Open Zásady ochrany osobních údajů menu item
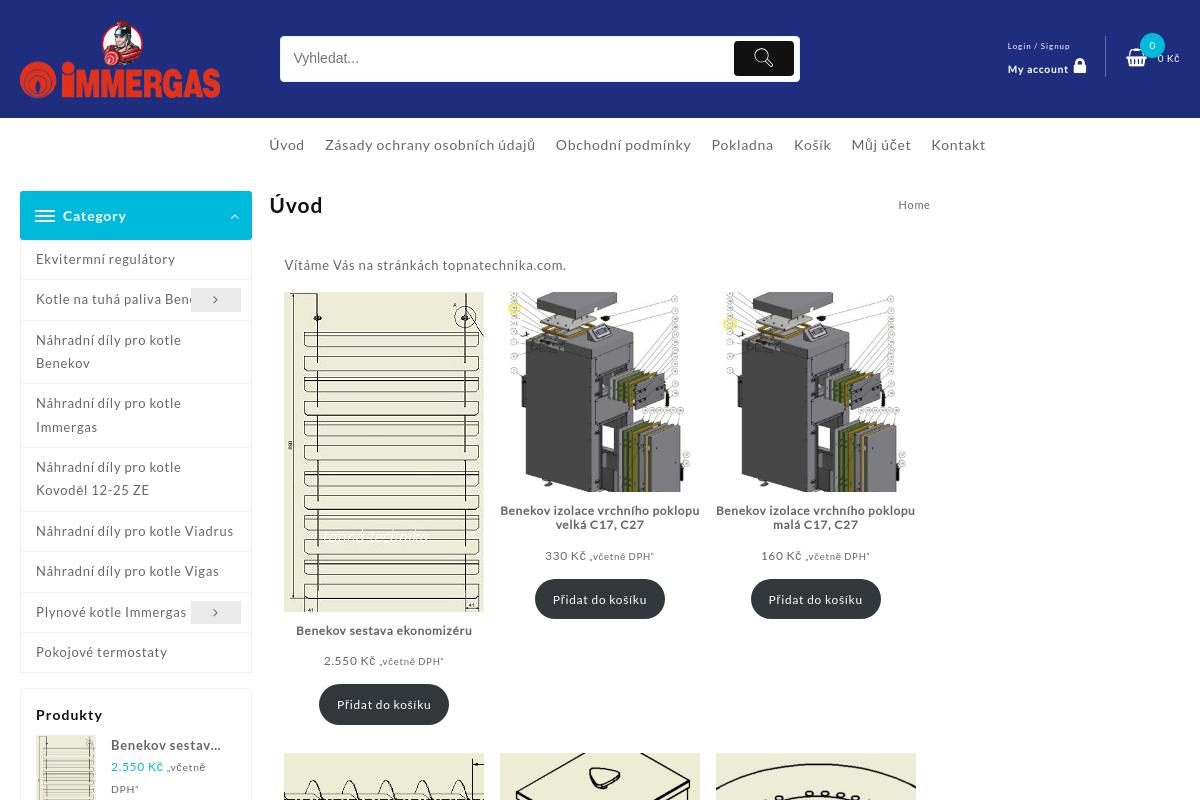The height and width of the screenshot is (800, 1200). click(430, 145)
